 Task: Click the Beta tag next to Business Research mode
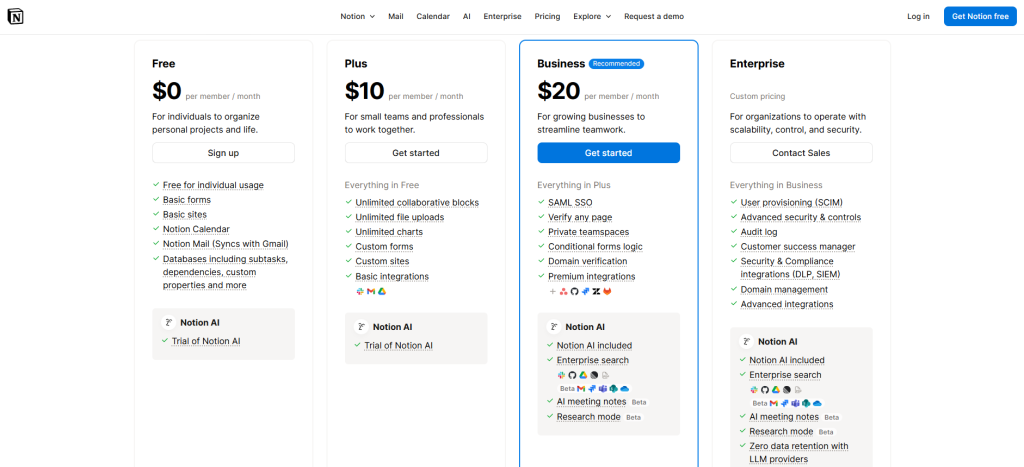633,417
